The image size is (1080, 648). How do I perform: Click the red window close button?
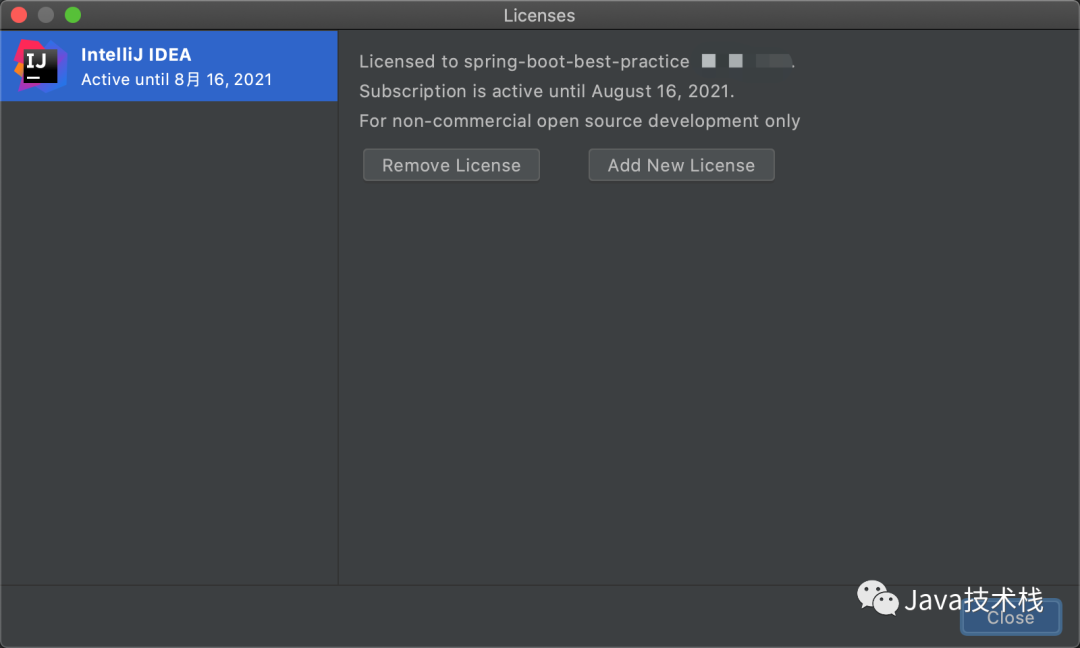(19, 15)
